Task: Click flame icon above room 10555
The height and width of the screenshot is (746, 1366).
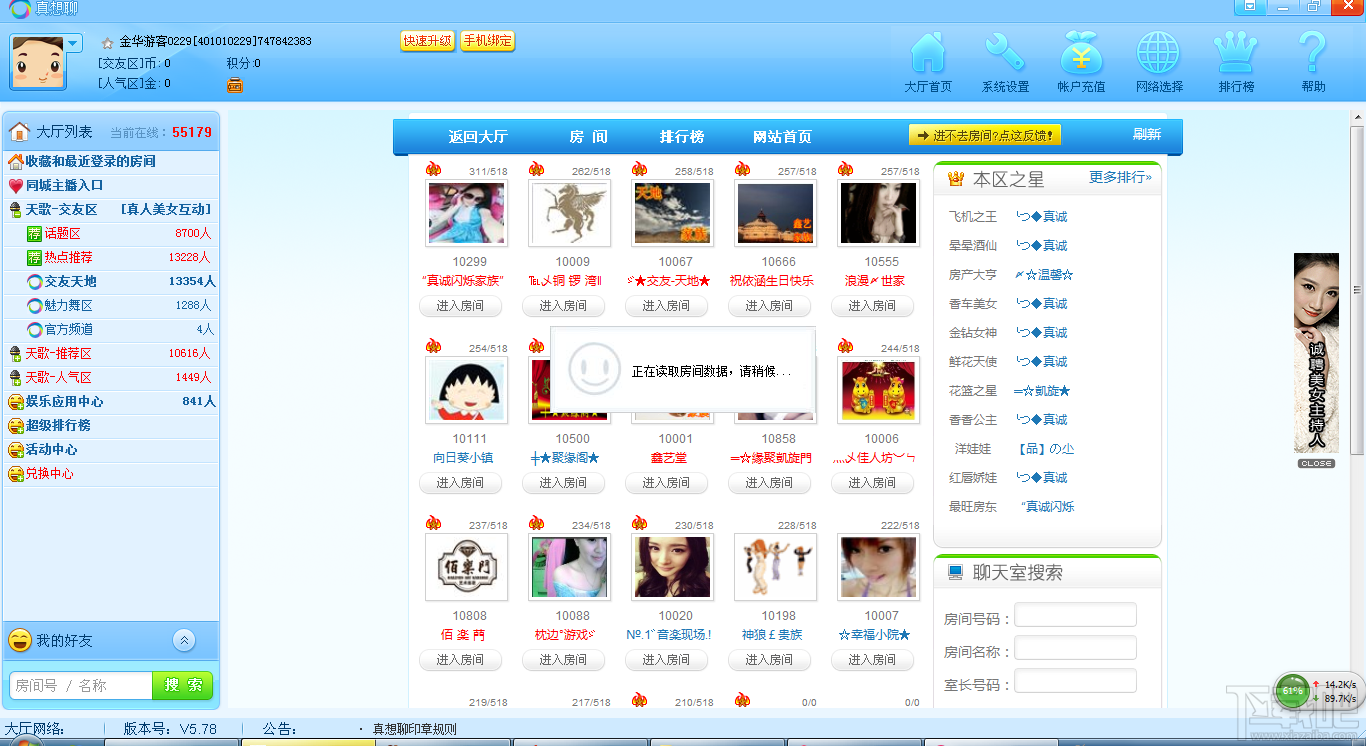Action: tap(845, 169)
